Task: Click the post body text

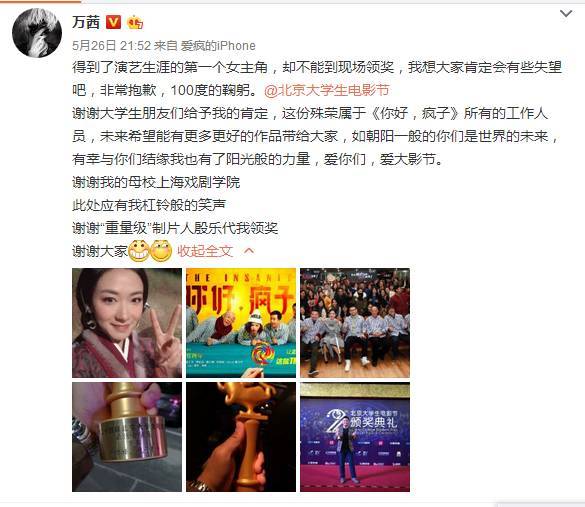Action: click(x=316, y=159)
